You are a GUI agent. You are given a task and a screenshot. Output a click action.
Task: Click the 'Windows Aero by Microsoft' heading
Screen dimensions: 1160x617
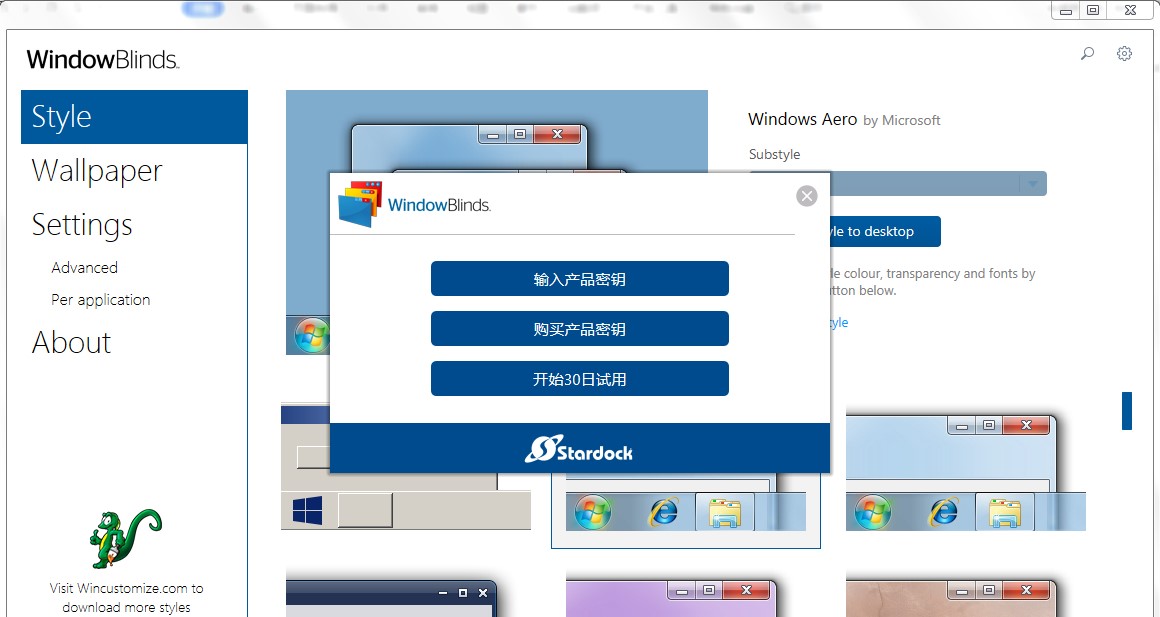click(x=844, y=119)
